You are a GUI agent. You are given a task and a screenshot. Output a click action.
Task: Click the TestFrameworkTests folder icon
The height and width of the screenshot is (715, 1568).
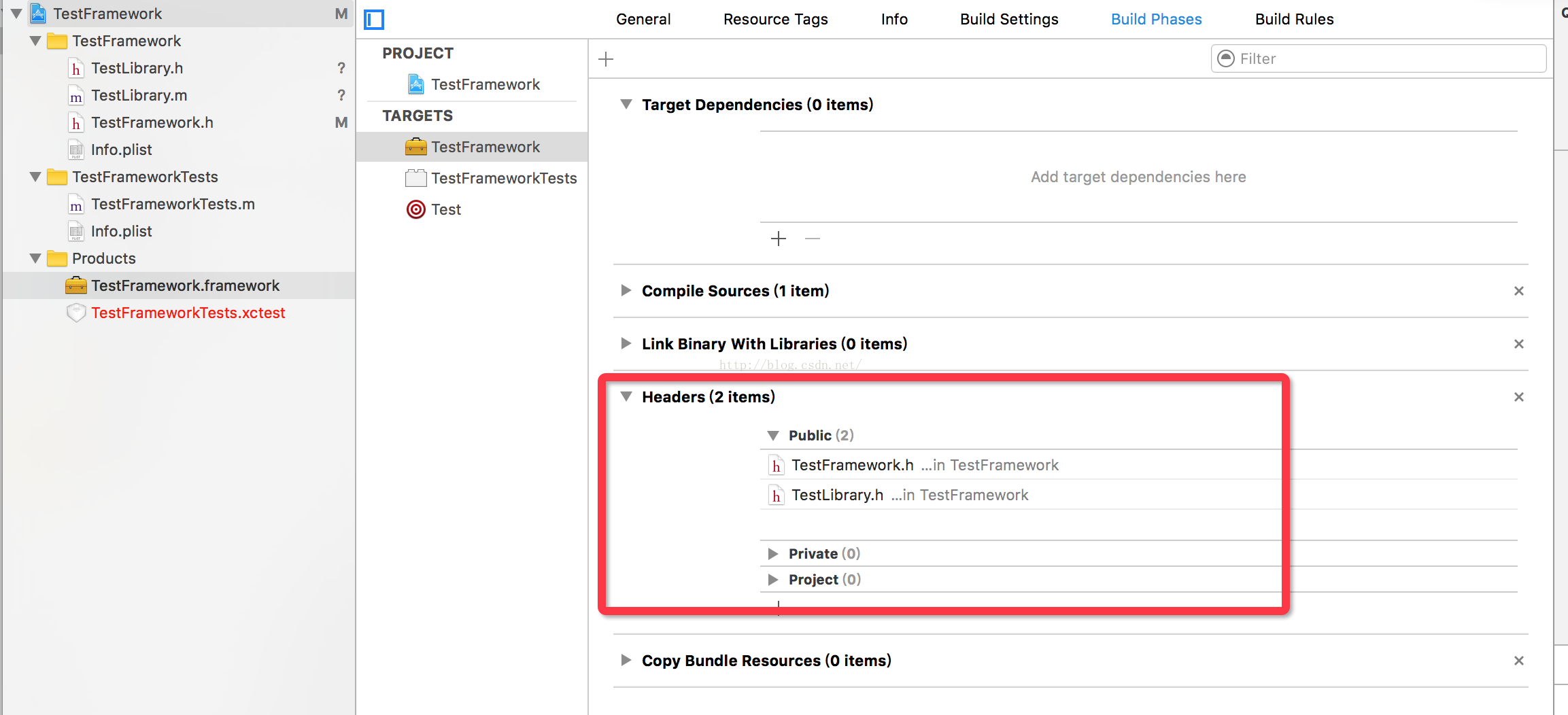[x=57, y=177]
